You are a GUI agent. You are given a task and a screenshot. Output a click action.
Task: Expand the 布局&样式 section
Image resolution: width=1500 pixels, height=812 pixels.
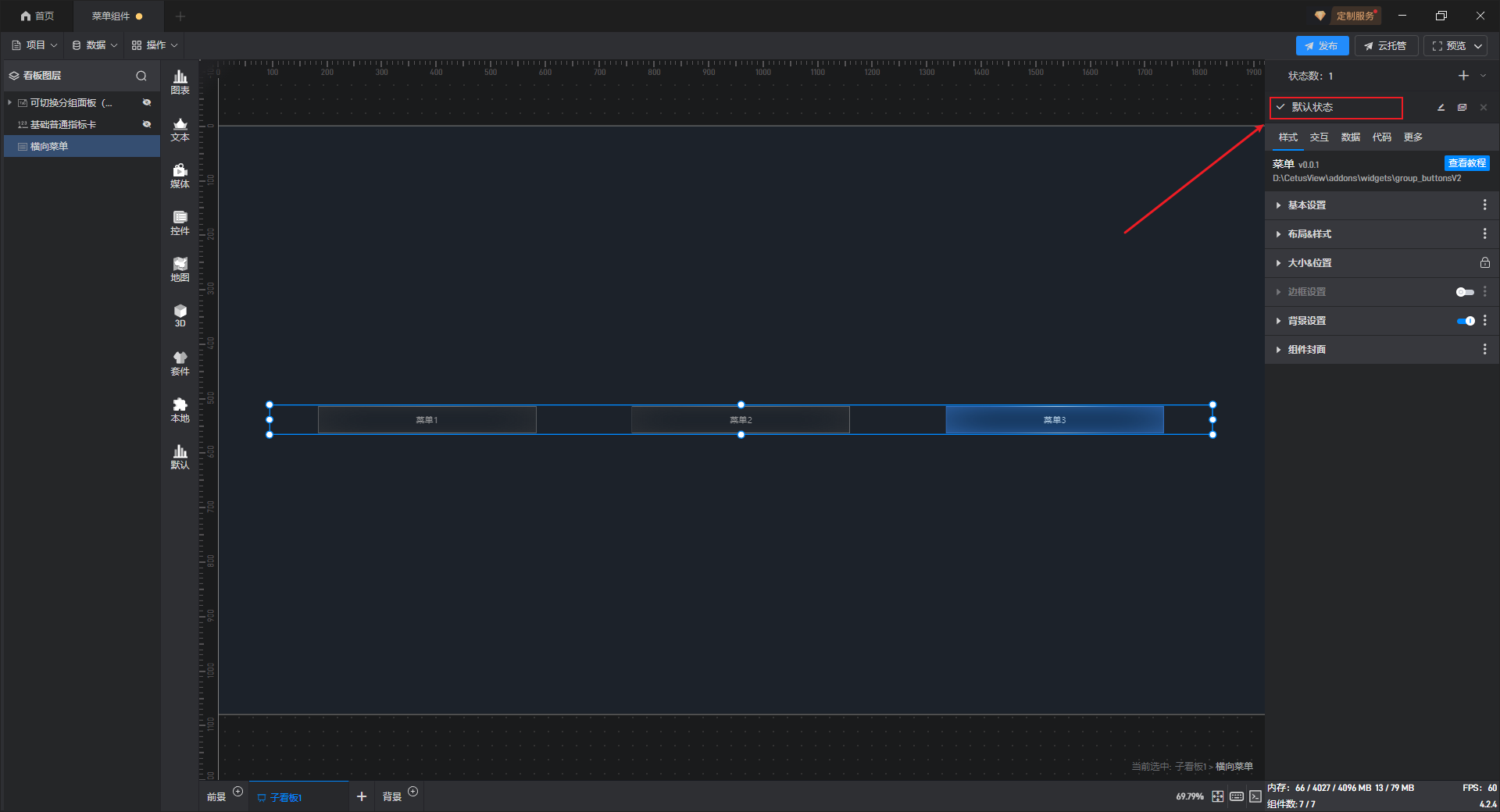pos(1278,234)
